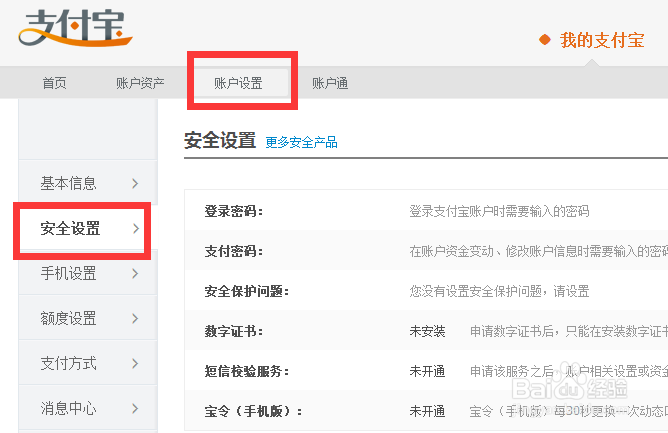Click the Alipay logo
The height and width of the screenshot is (433, 668).
75,28
